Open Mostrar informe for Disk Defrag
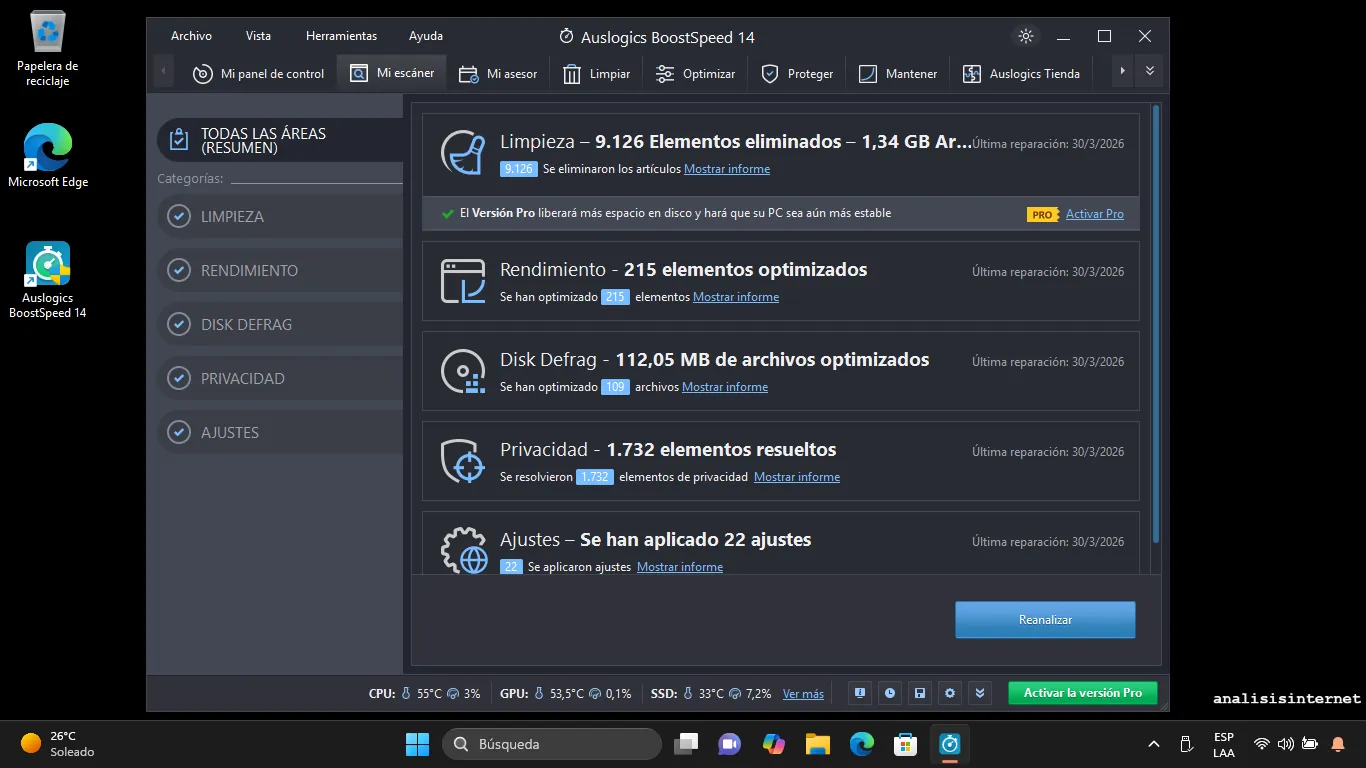 tap(725, 387)
